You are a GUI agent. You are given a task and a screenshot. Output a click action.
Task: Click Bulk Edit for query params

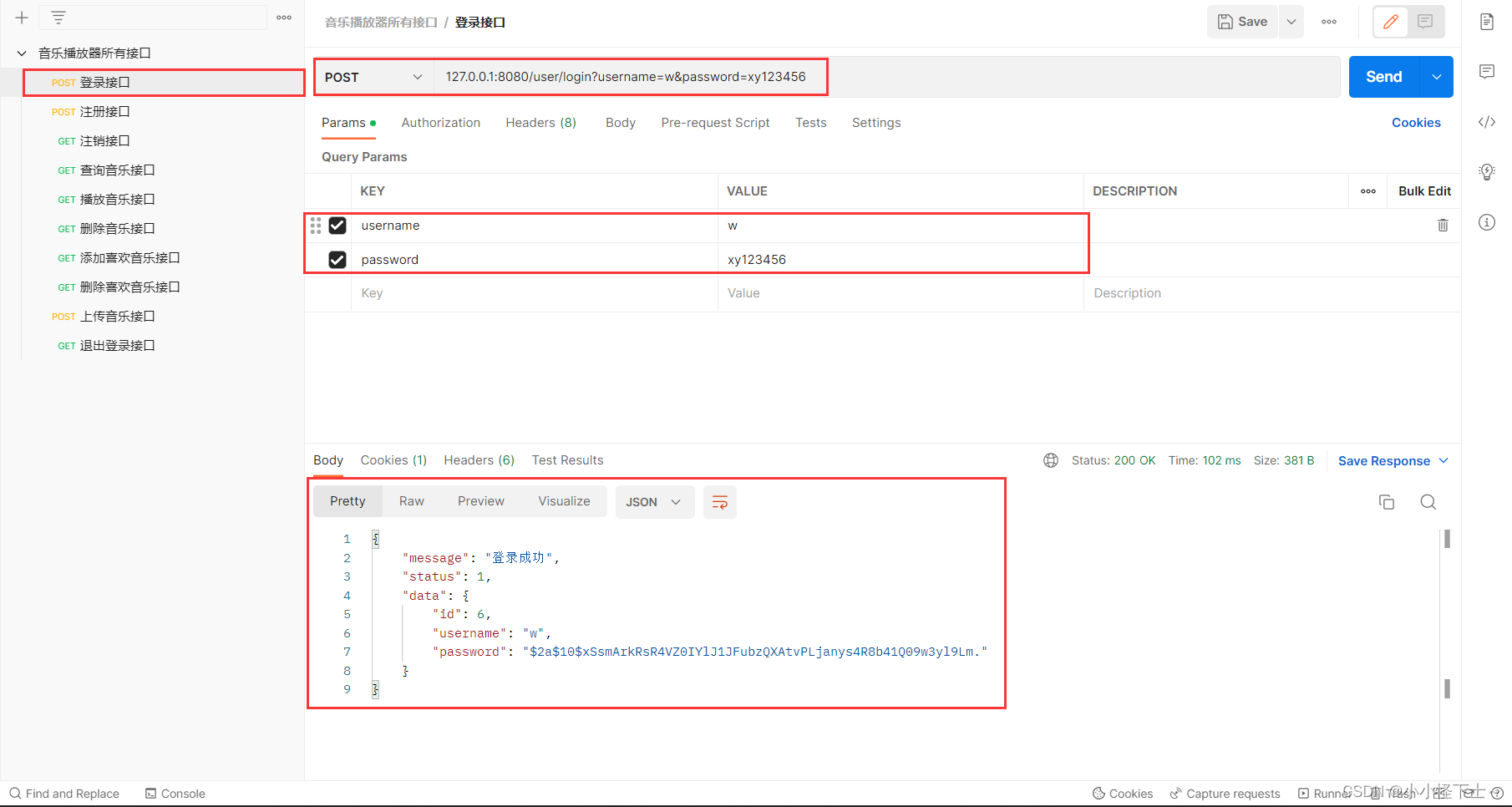pos(1425,191)
